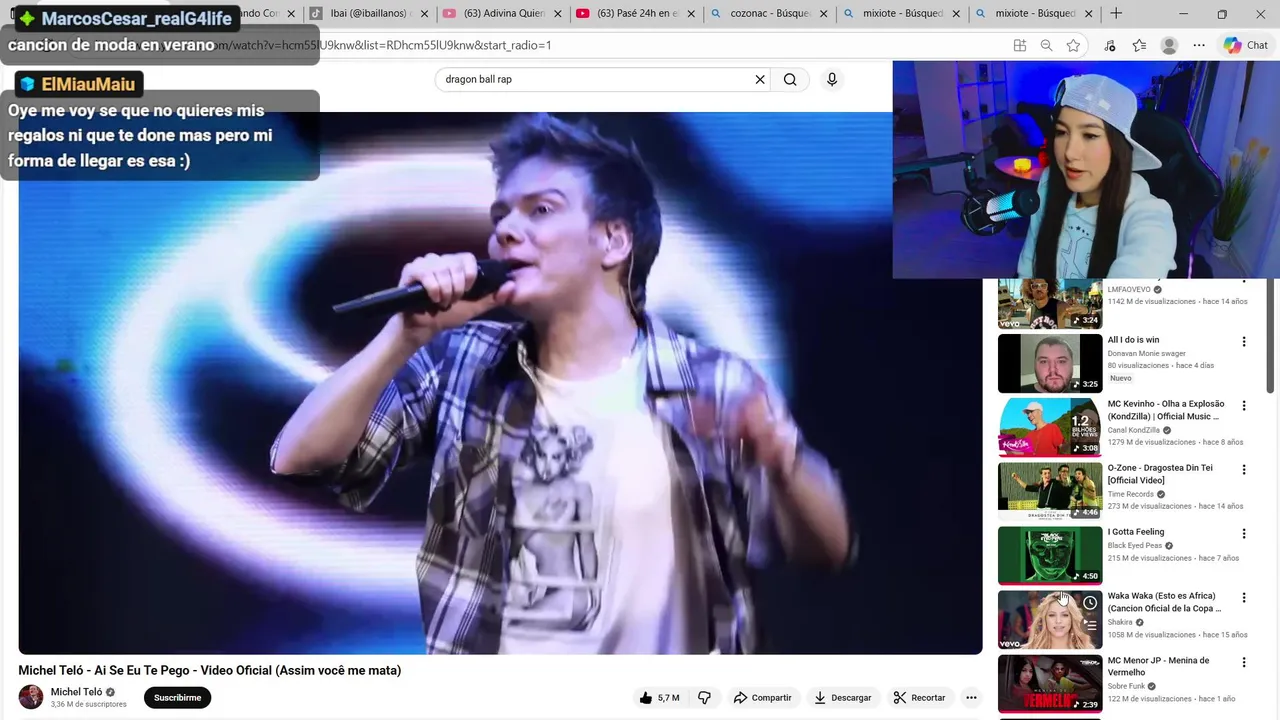Open the Black Eyed Peas channel name
The height and width of the screenshot is (720, 1280).
[1135, 545]
